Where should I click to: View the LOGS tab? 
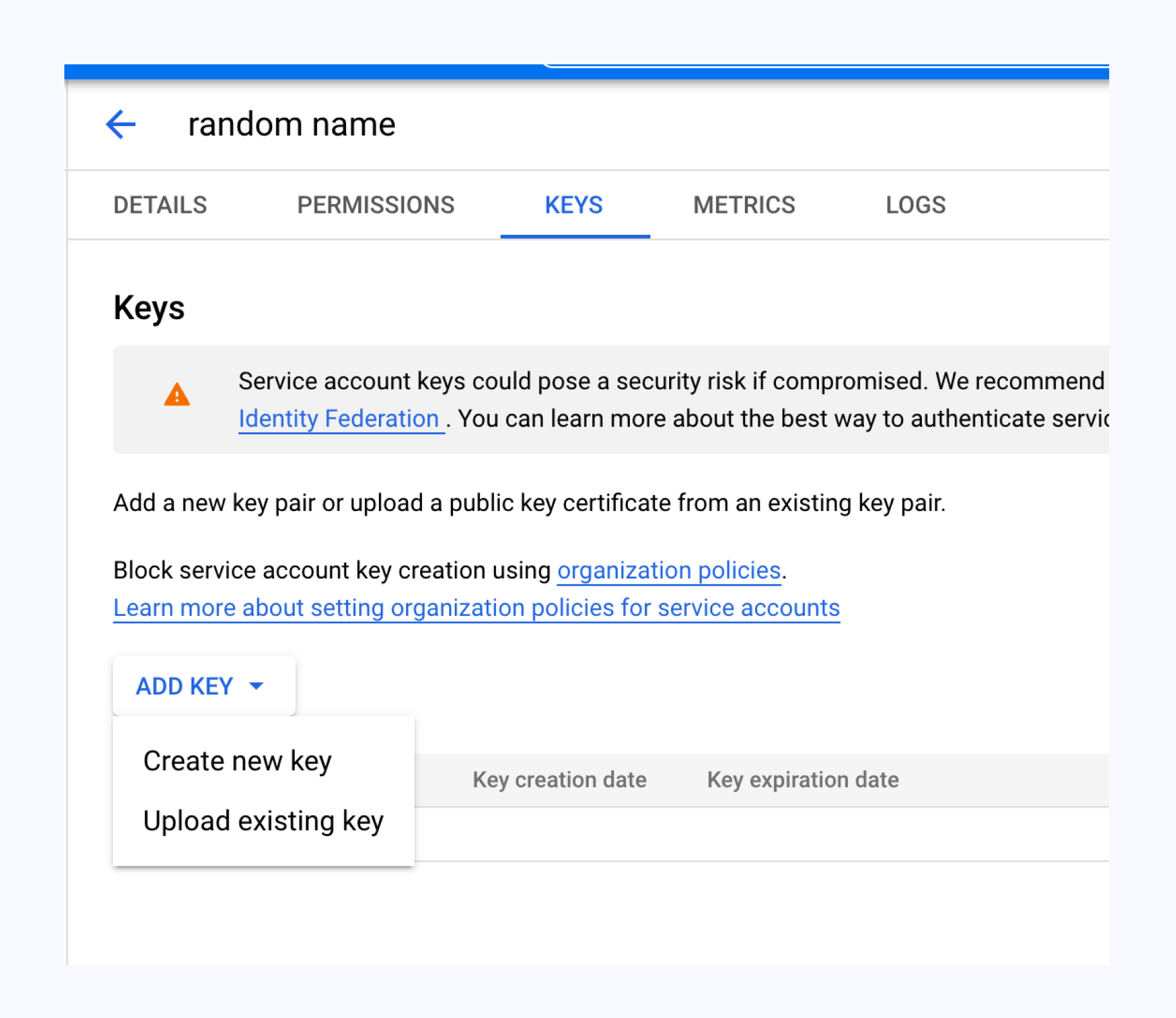coord(915,205)
